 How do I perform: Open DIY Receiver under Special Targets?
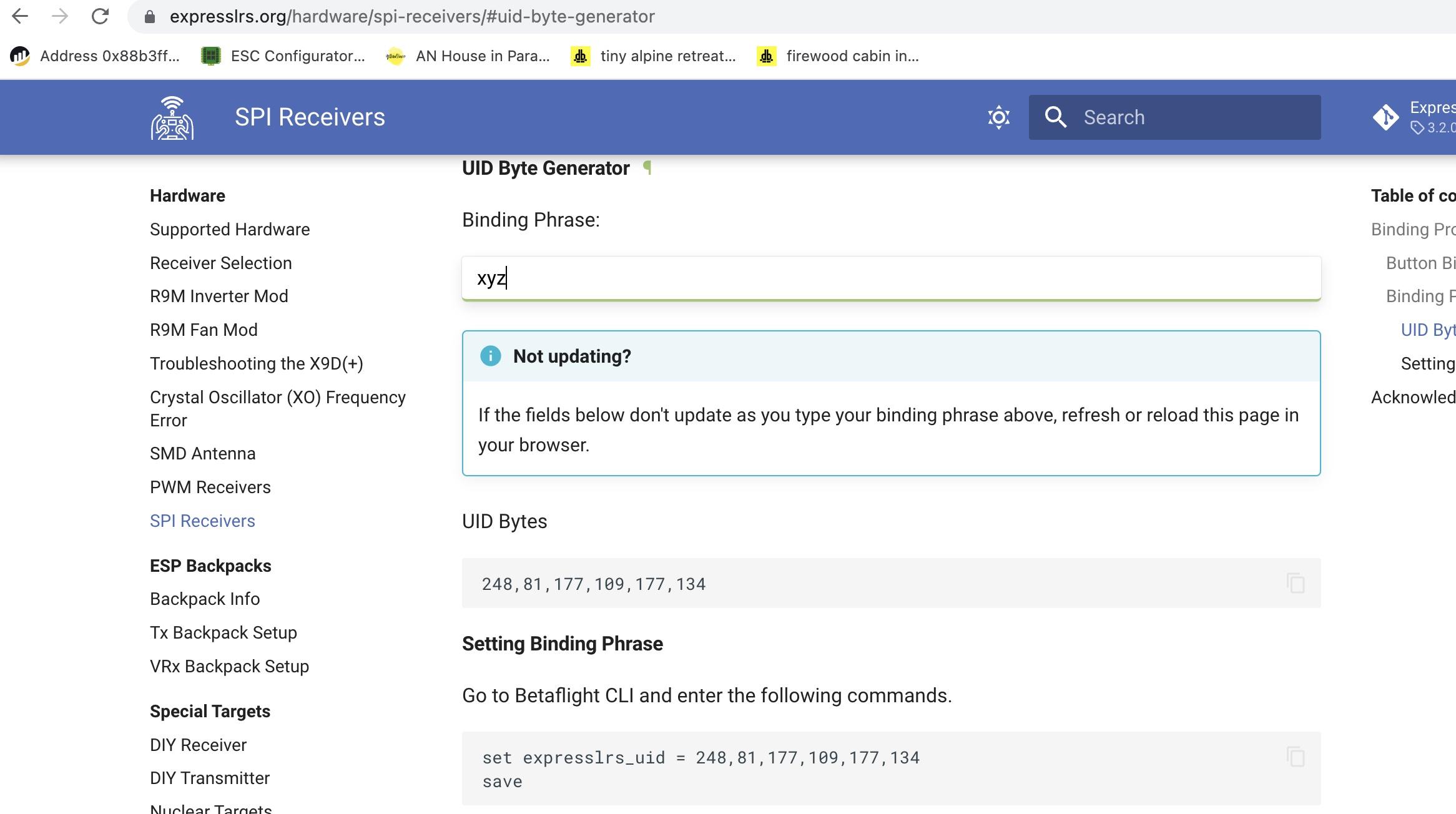(198, 745)
